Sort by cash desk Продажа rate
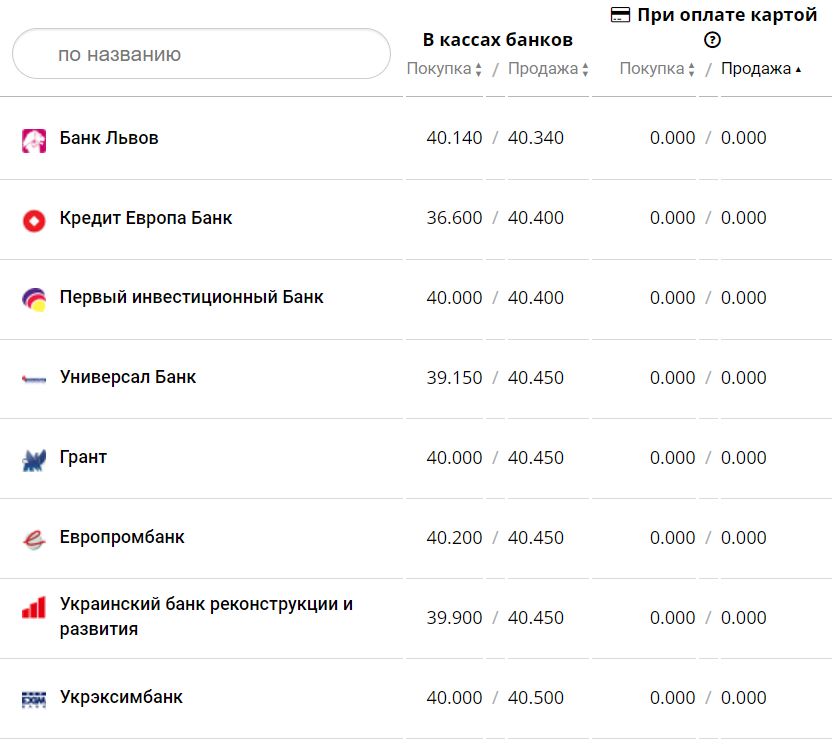This screenshot has width=835, height=744. coord(548,70)
